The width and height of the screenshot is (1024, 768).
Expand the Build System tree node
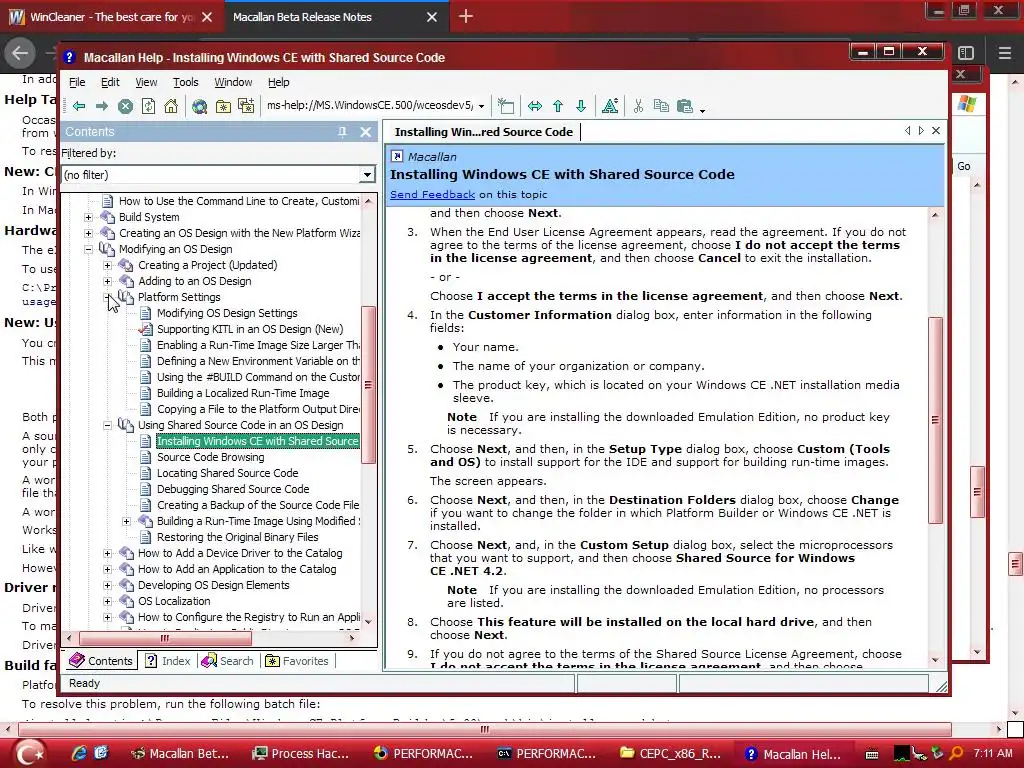(88, 217)
